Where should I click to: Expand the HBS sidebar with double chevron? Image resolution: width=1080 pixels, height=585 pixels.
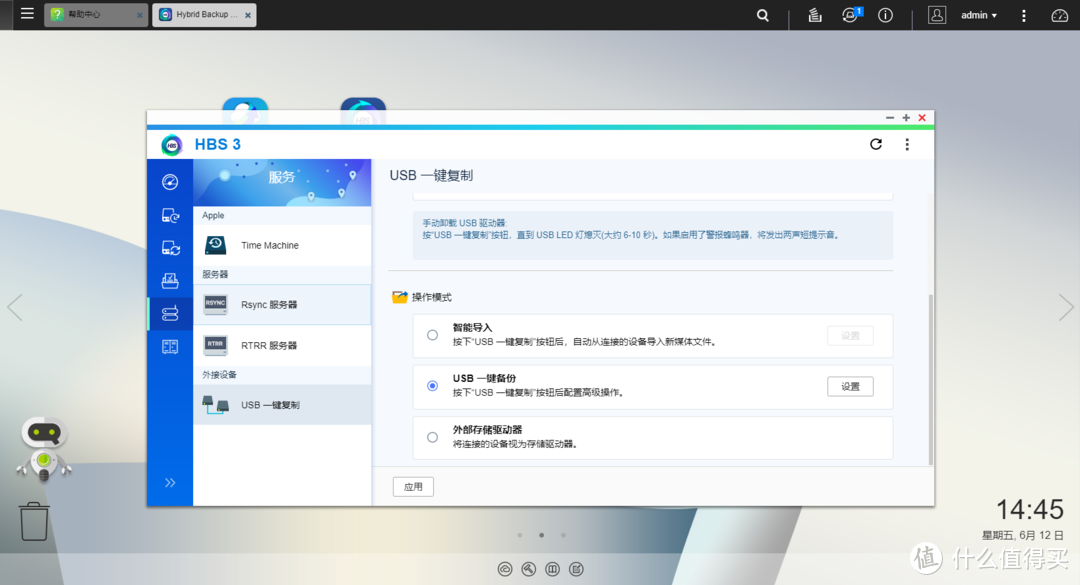170,482
